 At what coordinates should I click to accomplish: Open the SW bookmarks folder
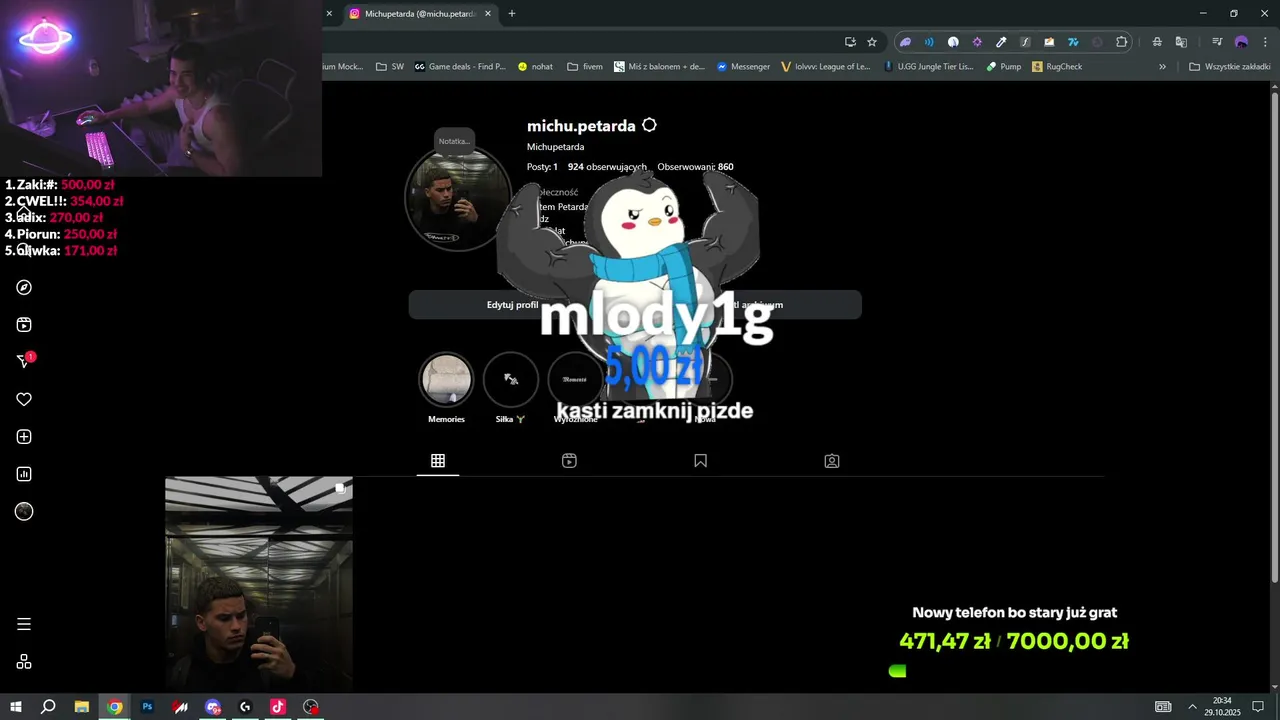390,67
